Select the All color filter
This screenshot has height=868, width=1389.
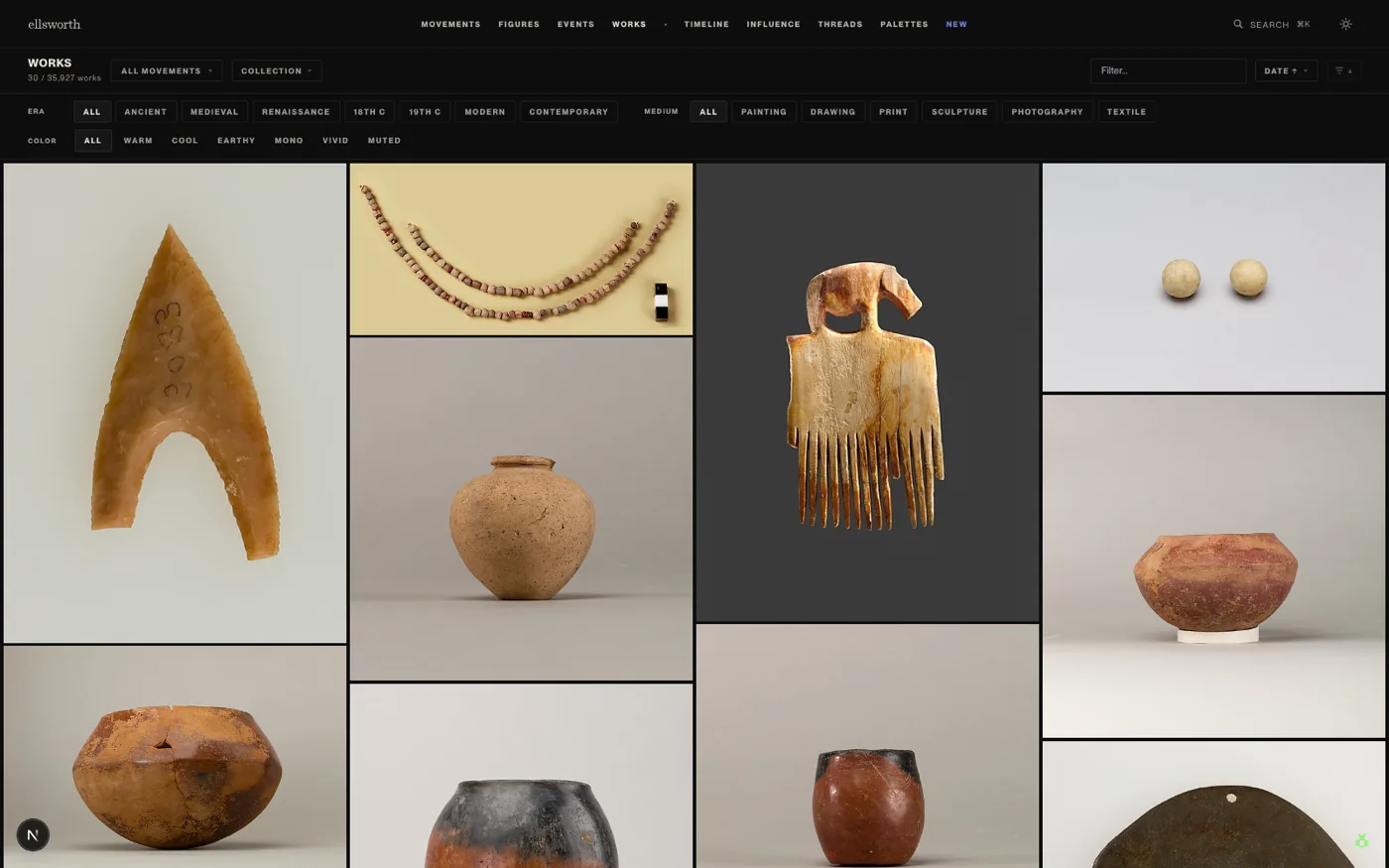pos(92,141)
